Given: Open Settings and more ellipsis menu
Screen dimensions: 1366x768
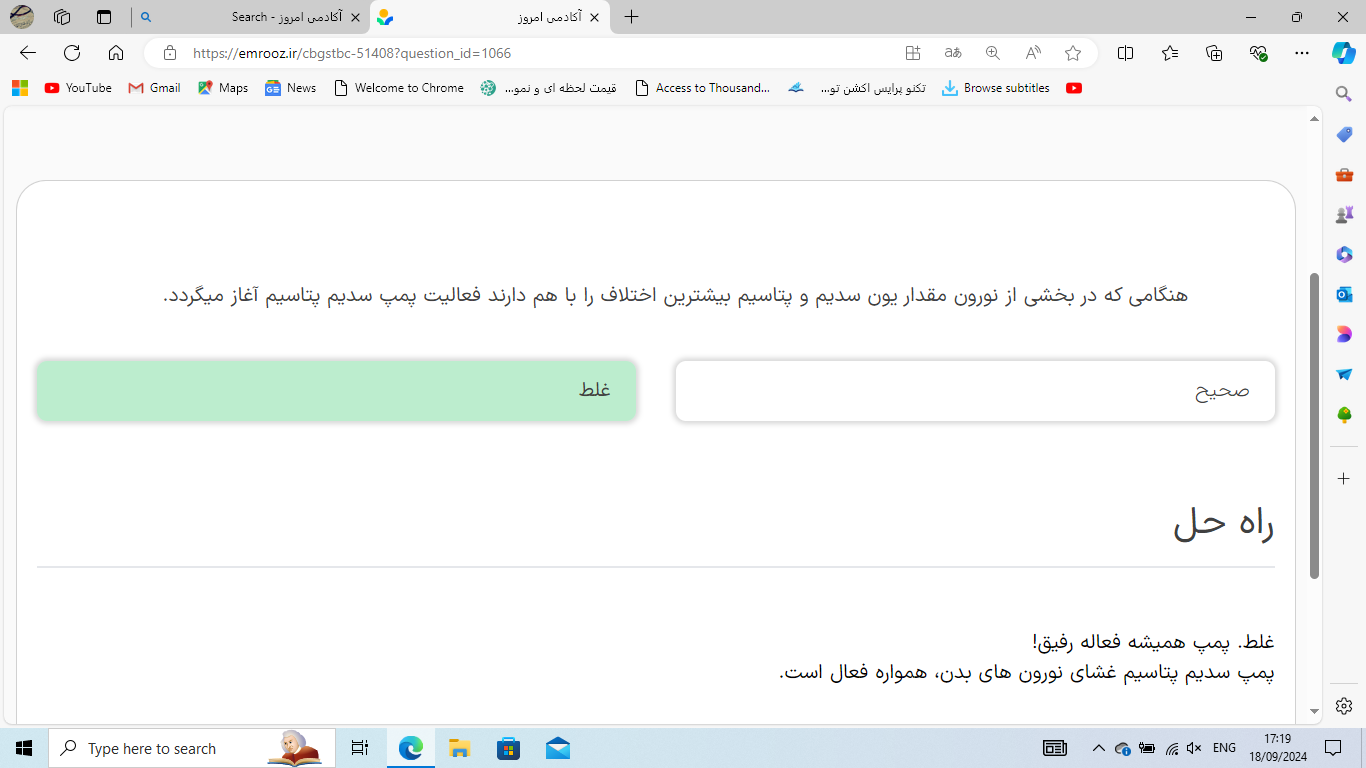Looking at the screenshot, I should 1301,53.
